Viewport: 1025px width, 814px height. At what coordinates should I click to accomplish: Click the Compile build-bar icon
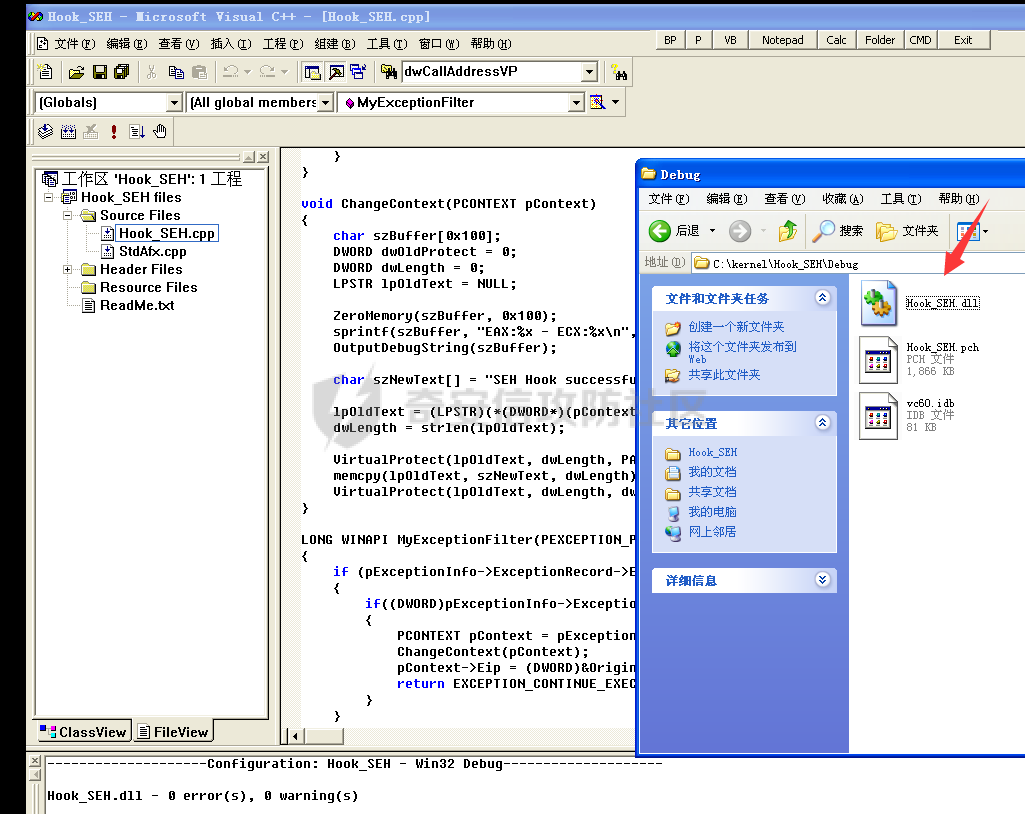tap(45, 132)
